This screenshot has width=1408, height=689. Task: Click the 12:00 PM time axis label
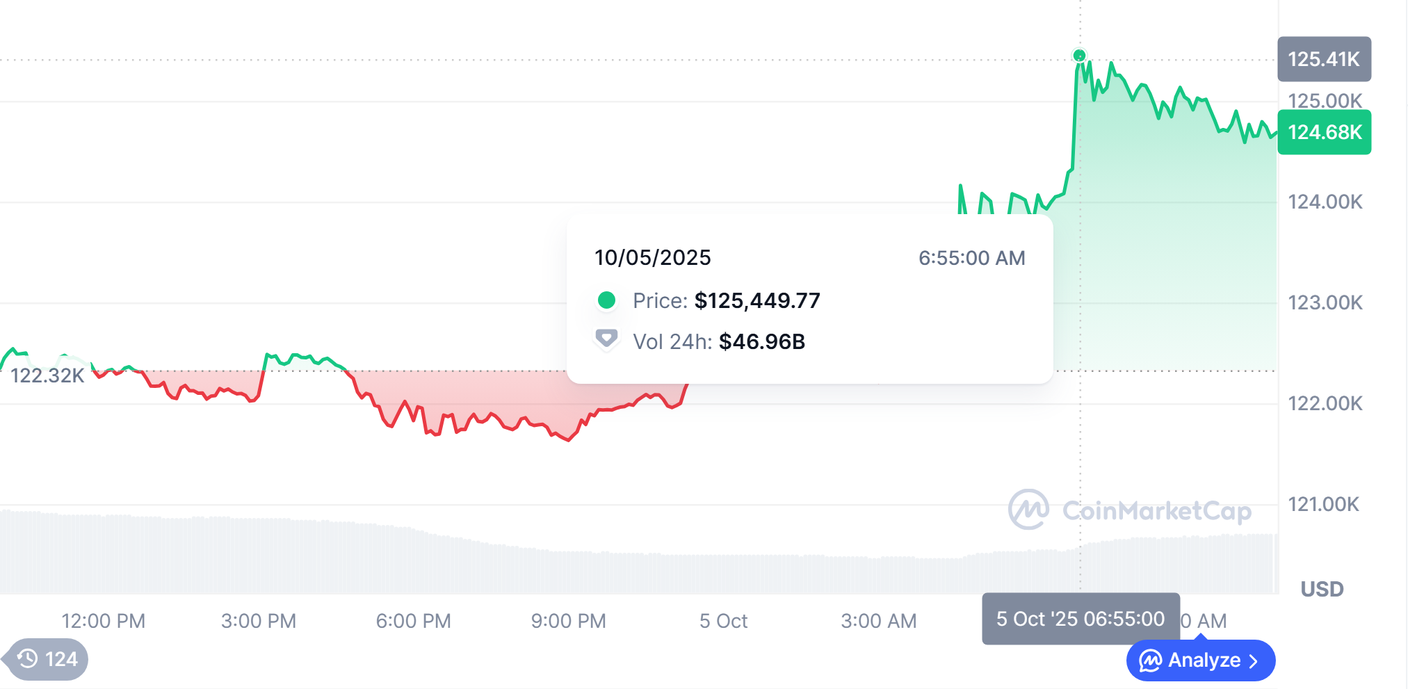point(103,621)
